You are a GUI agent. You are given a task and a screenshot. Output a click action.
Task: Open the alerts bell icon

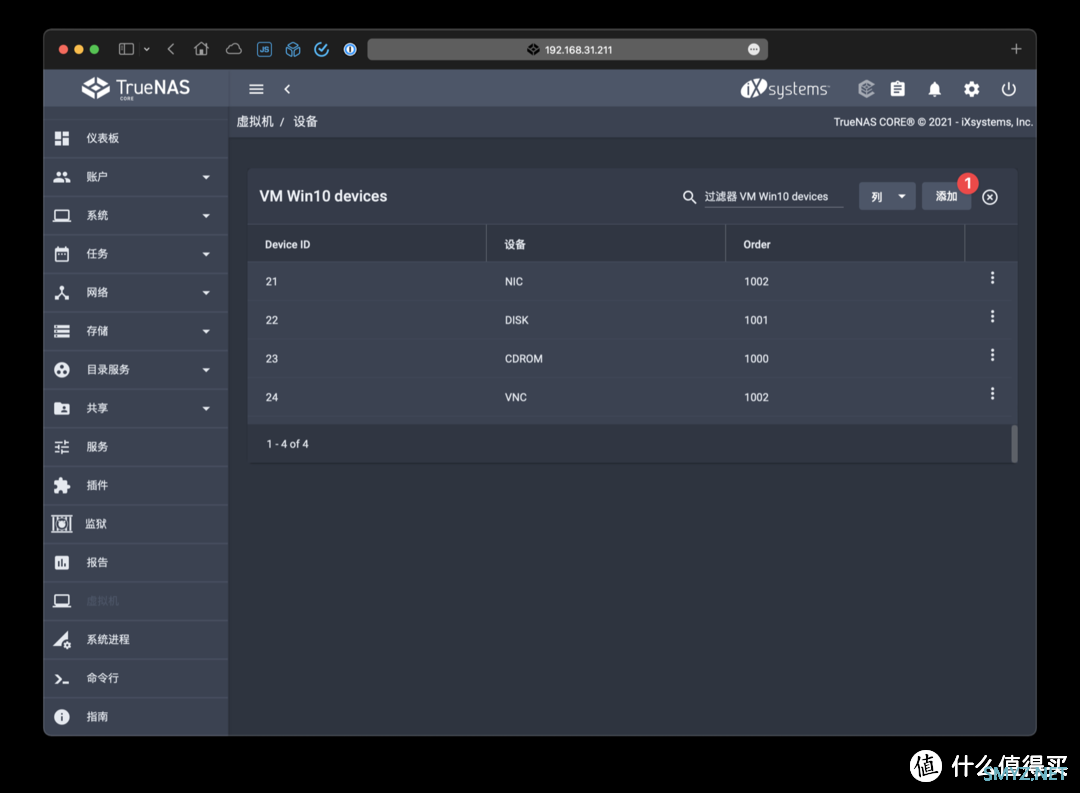point(935,89)
